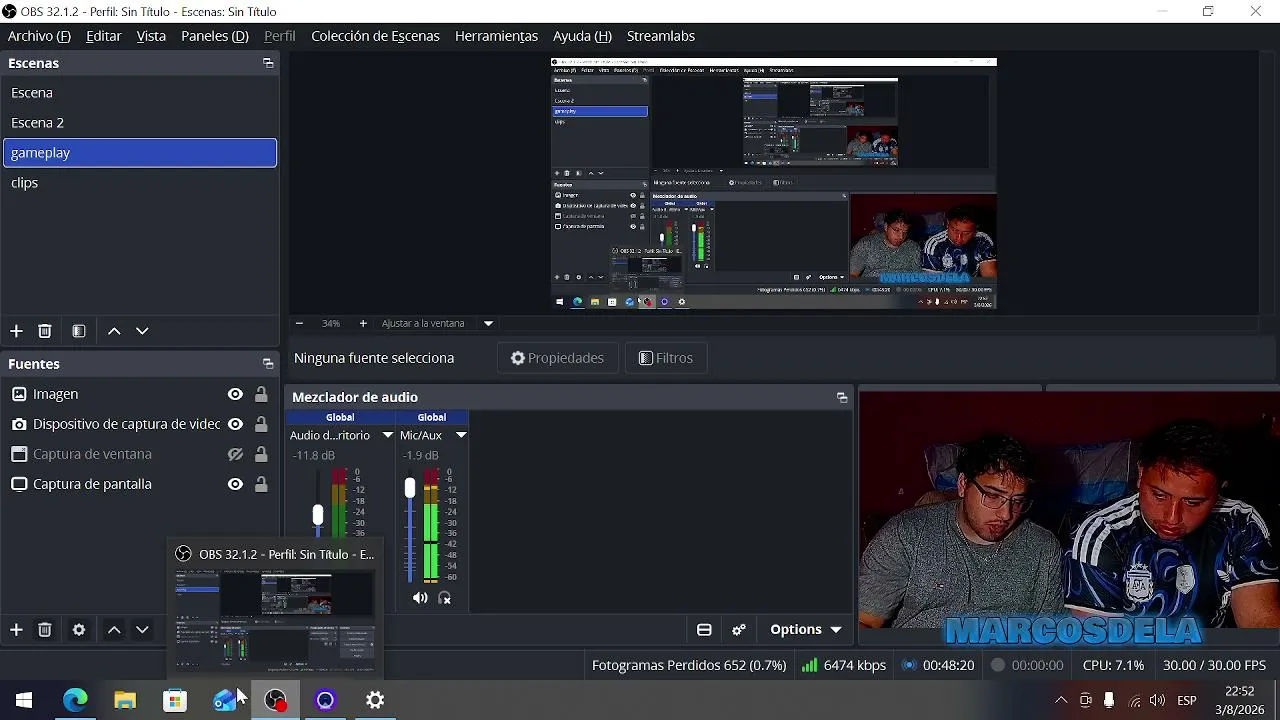Open Windows Settings gear in the taskbar
This screenshot has width=1280, height=720.
click(x=375, y=700)
